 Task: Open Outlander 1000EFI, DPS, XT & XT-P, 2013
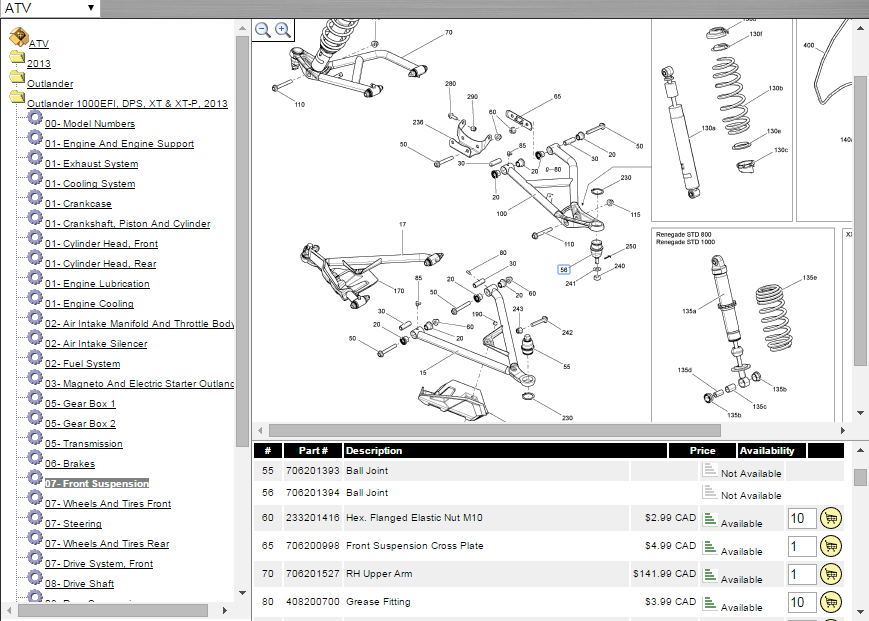127,104
